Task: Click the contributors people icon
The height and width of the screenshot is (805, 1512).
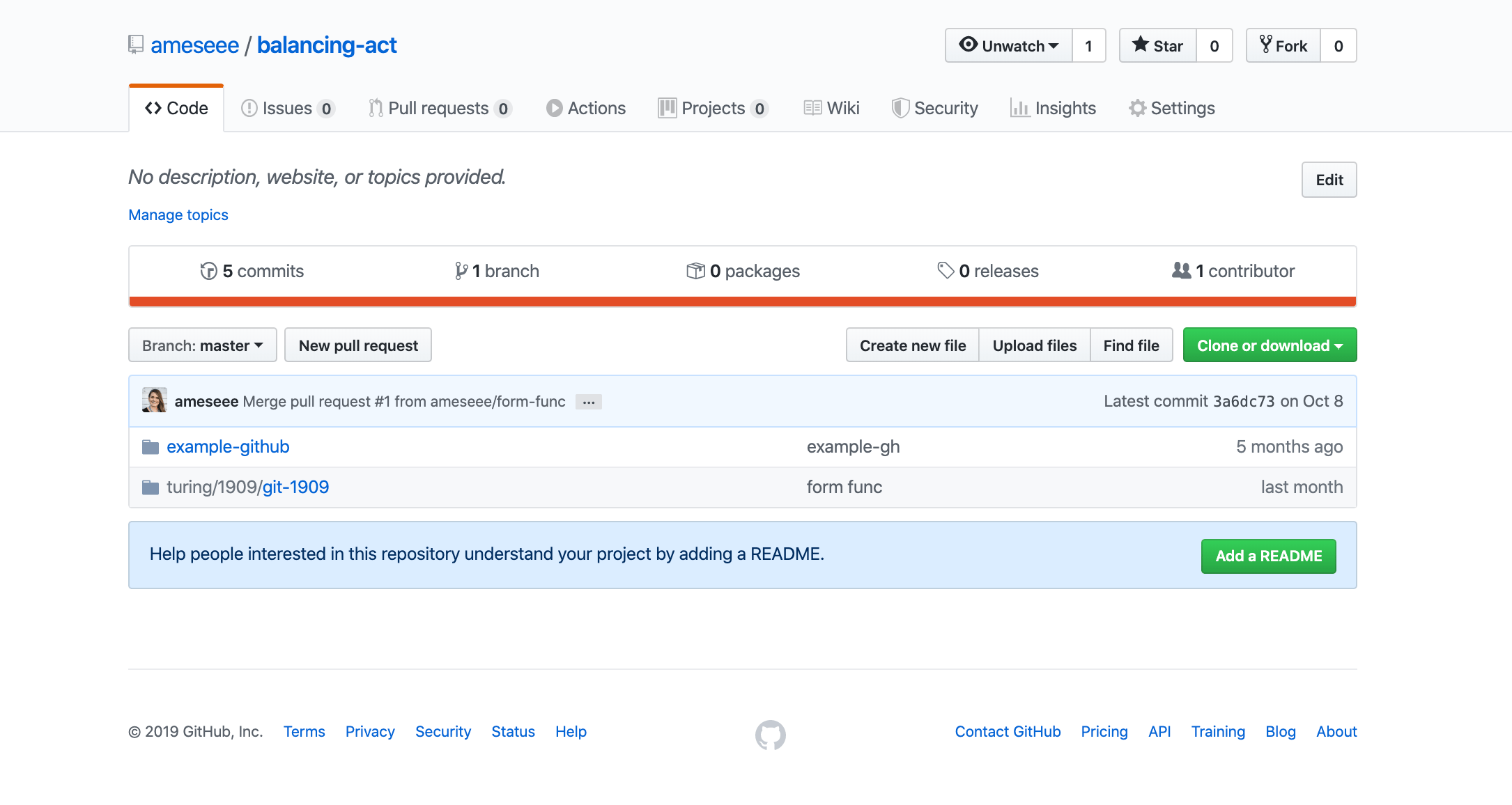Action: tap(1180, 271)
